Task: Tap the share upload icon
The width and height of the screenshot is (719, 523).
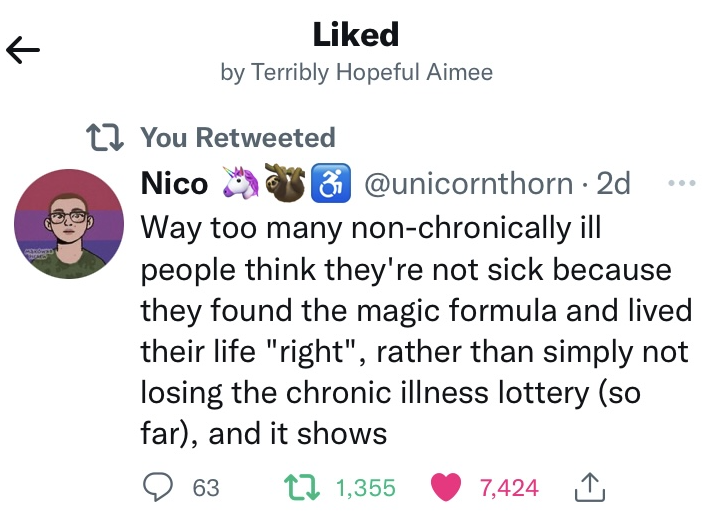Action: pos(592,487)
